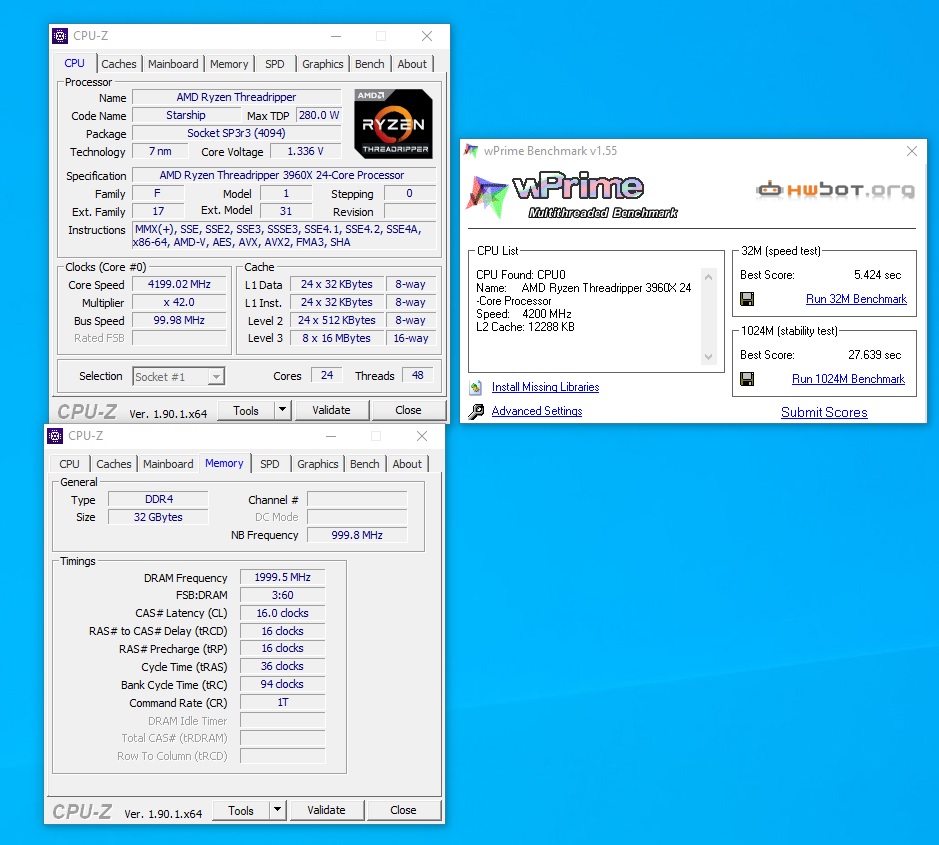The width and height of the screenshot is (939, 845).
Task: Open the Socket #1 selection dropdown
Action: tap(216, 376)
